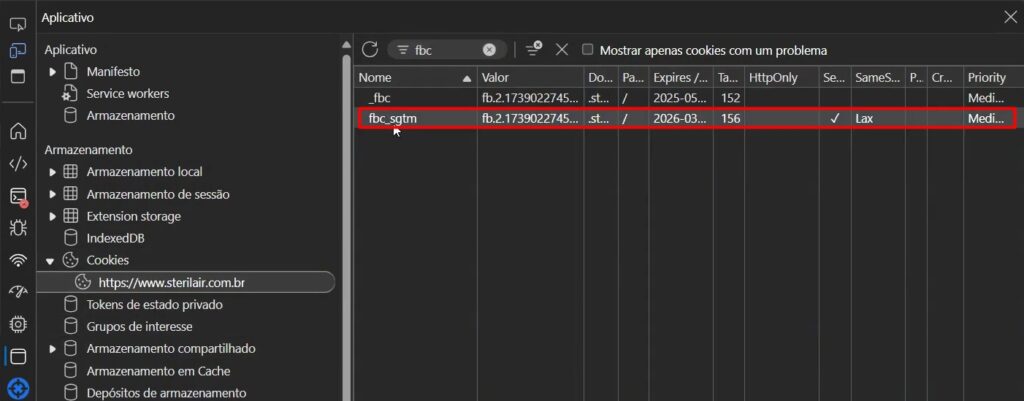Clear all cookies with the filter-clear icon
This screenshot has height=401, width=1024.
[534, 50]
